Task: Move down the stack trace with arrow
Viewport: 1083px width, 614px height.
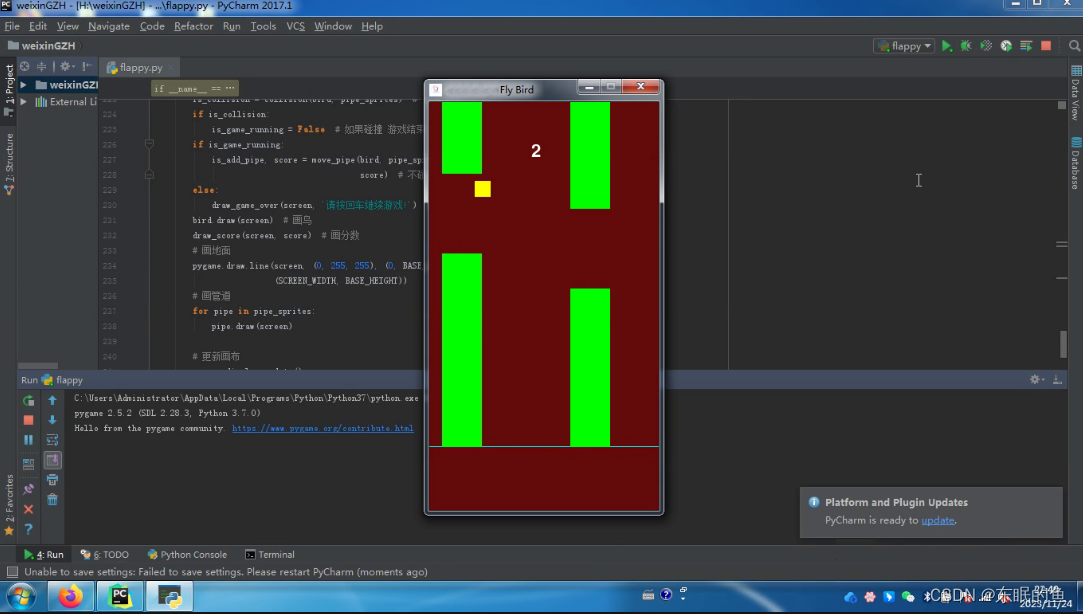Action: click(52, 420)
